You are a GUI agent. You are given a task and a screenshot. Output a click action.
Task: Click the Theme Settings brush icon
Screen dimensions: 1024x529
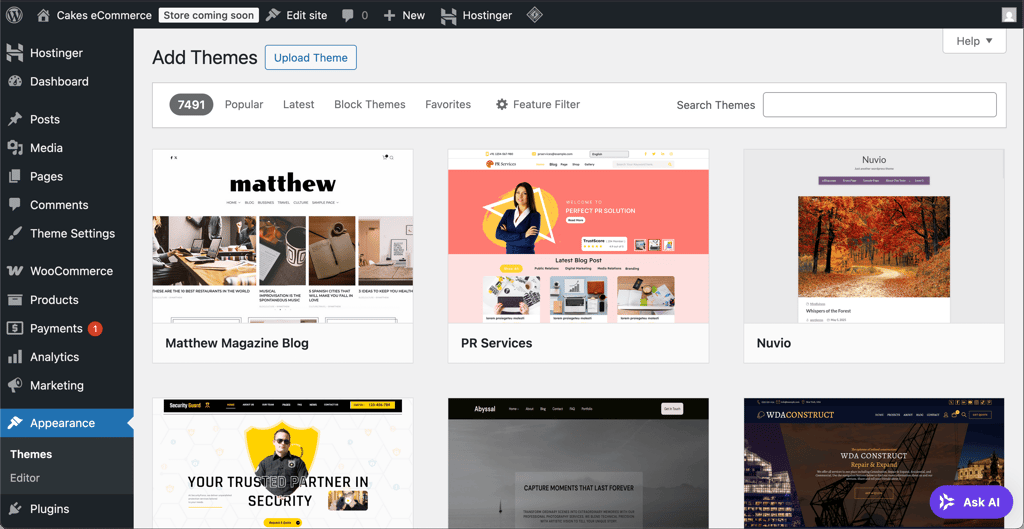pyautogui.click(x=14, y=234)
